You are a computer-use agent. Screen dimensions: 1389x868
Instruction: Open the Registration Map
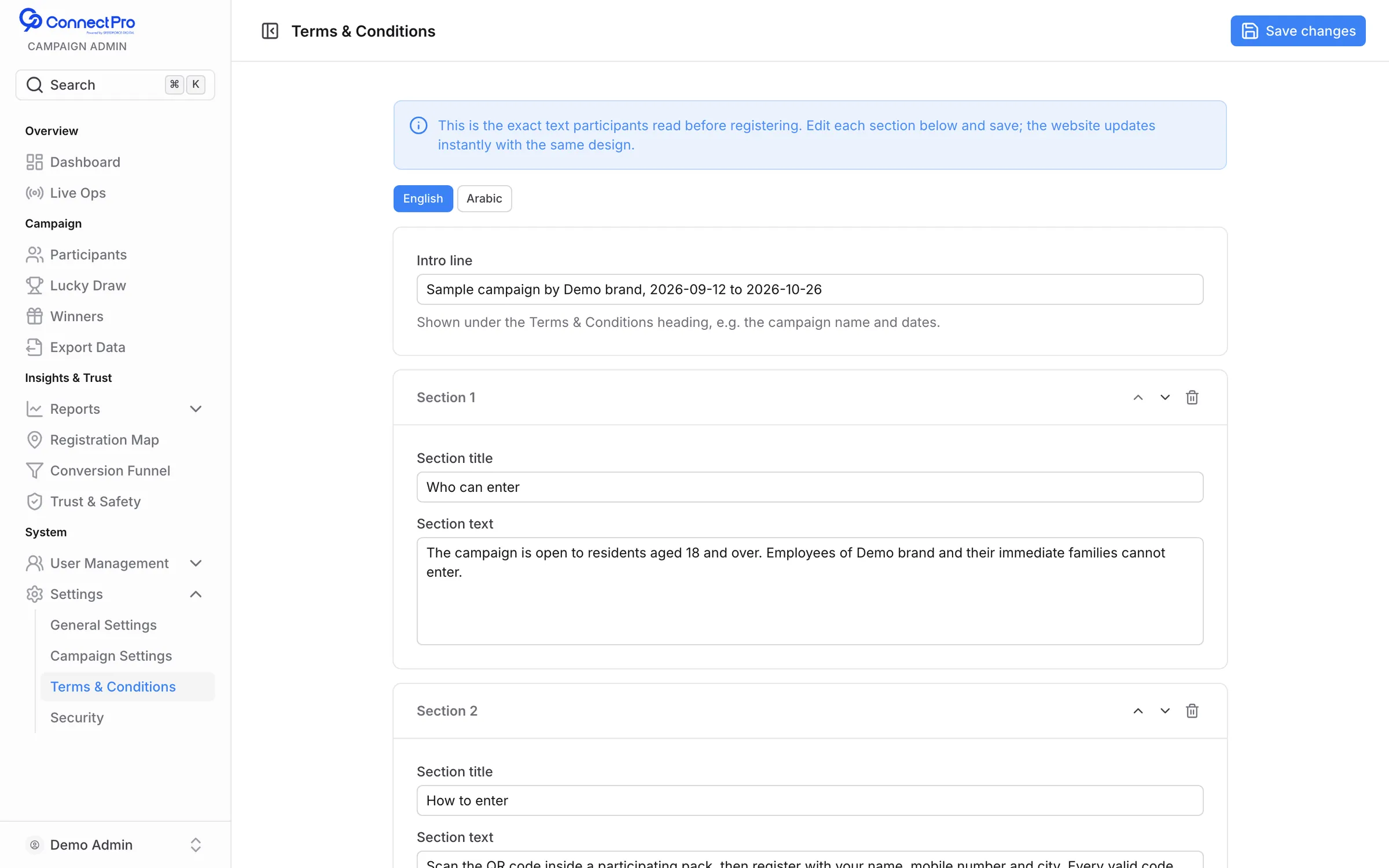[x=115, y=440]
